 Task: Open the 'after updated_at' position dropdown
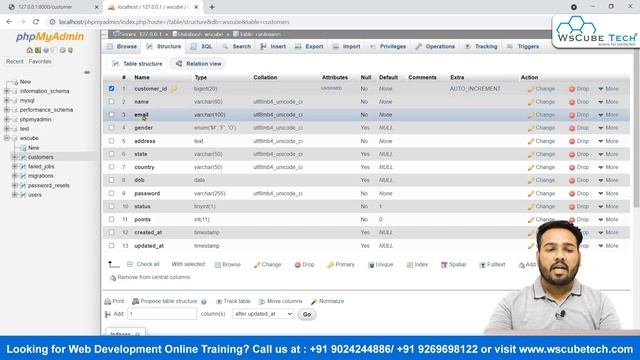click(x=262, y=314)
